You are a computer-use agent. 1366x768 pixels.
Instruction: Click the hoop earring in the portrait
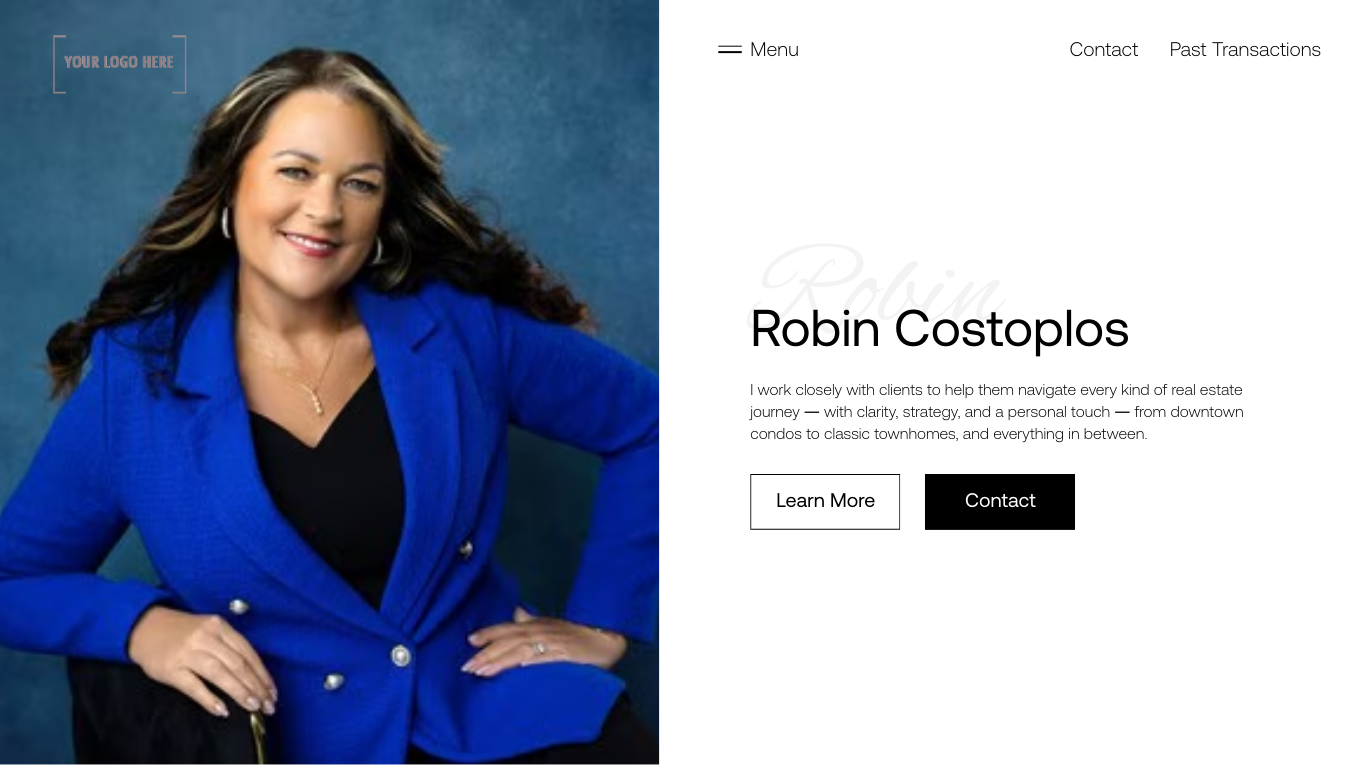coord(225,222)
